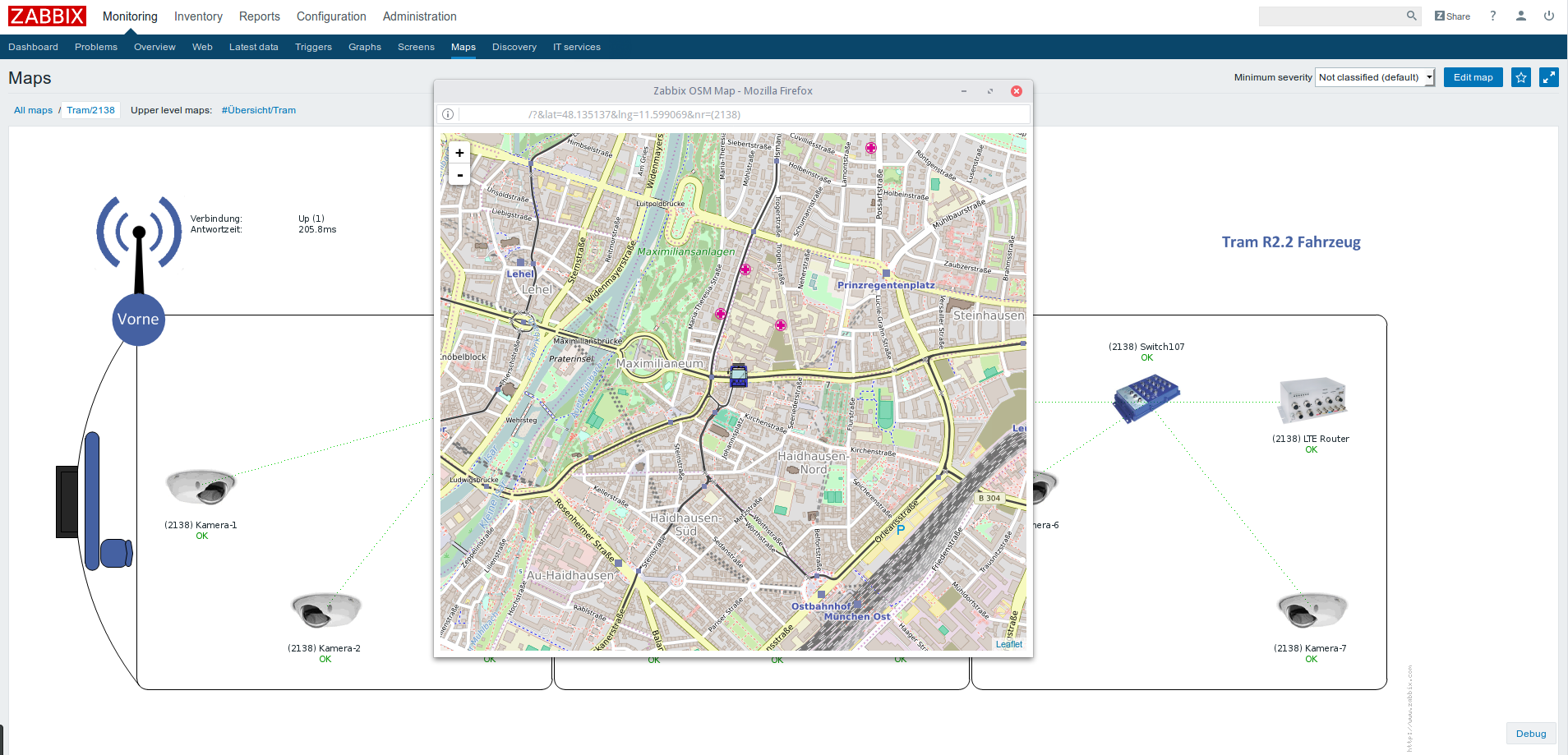Follow the All maps breadcrumb link

click(x=33, y=110)
